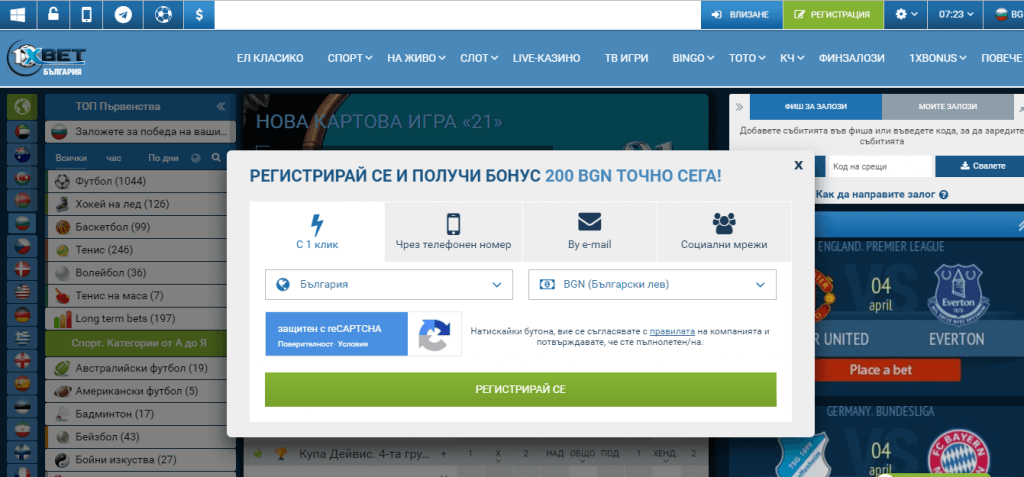Collapse the ТОП Първенства panel

[220, 106]
